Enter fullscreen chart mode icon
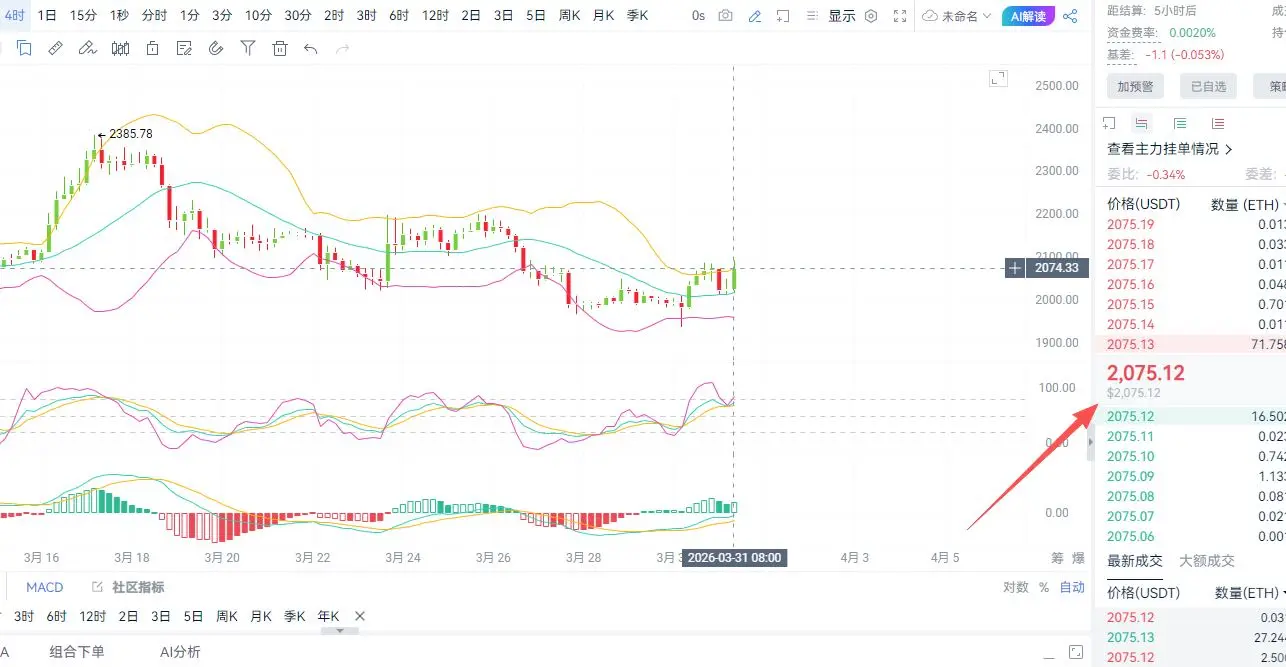Image resolution: width=1286 pixels, height=667 pixels. [x=900, y=16]
